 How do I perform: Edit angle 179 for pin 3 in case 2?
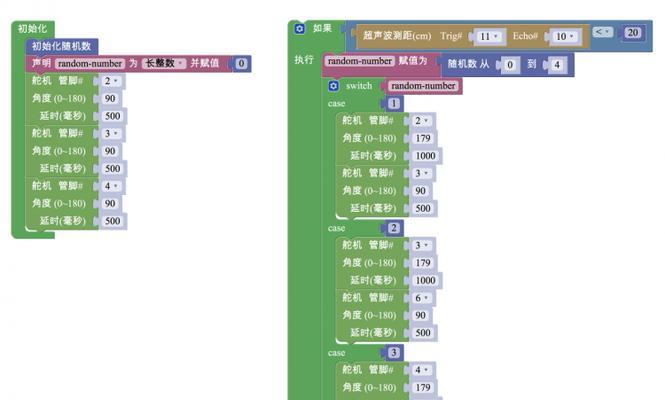pos(423,263)
